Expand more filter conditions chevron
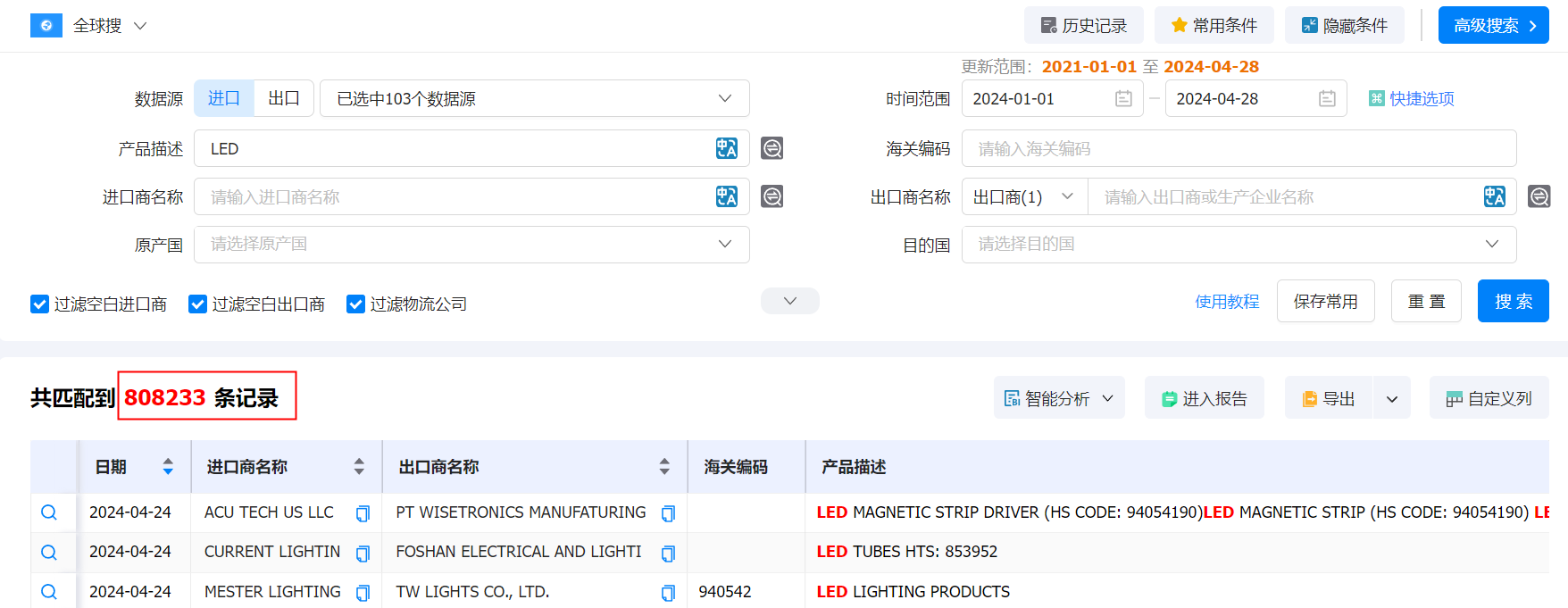This screenshot has height=608, width=1568. (789, 301)
